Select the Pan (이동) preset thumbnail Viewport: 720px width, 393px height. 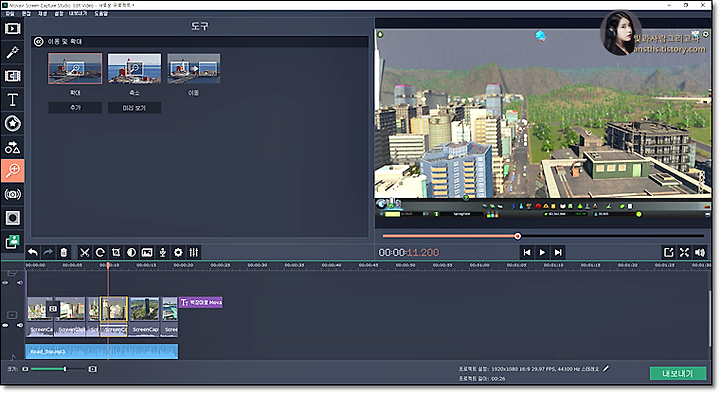(194, 68)
